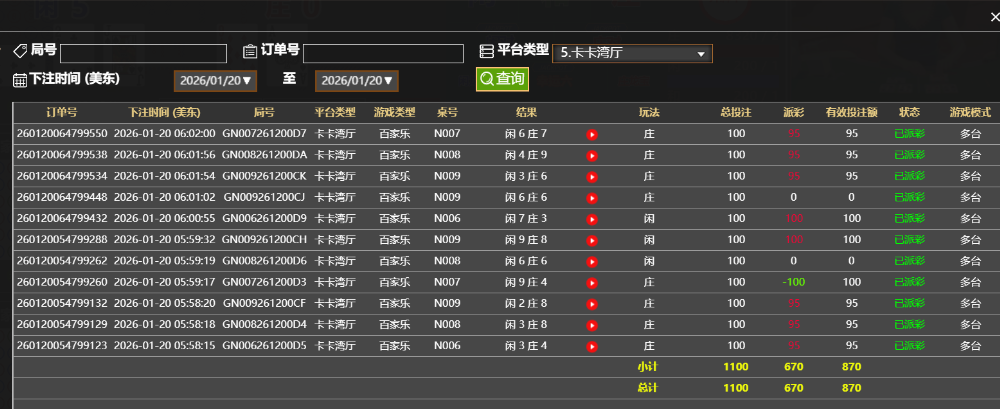The width and height of the screenshot is (1000, 409).
Task: Focus the 订单号 input field
Action: [x=383, y=54]
